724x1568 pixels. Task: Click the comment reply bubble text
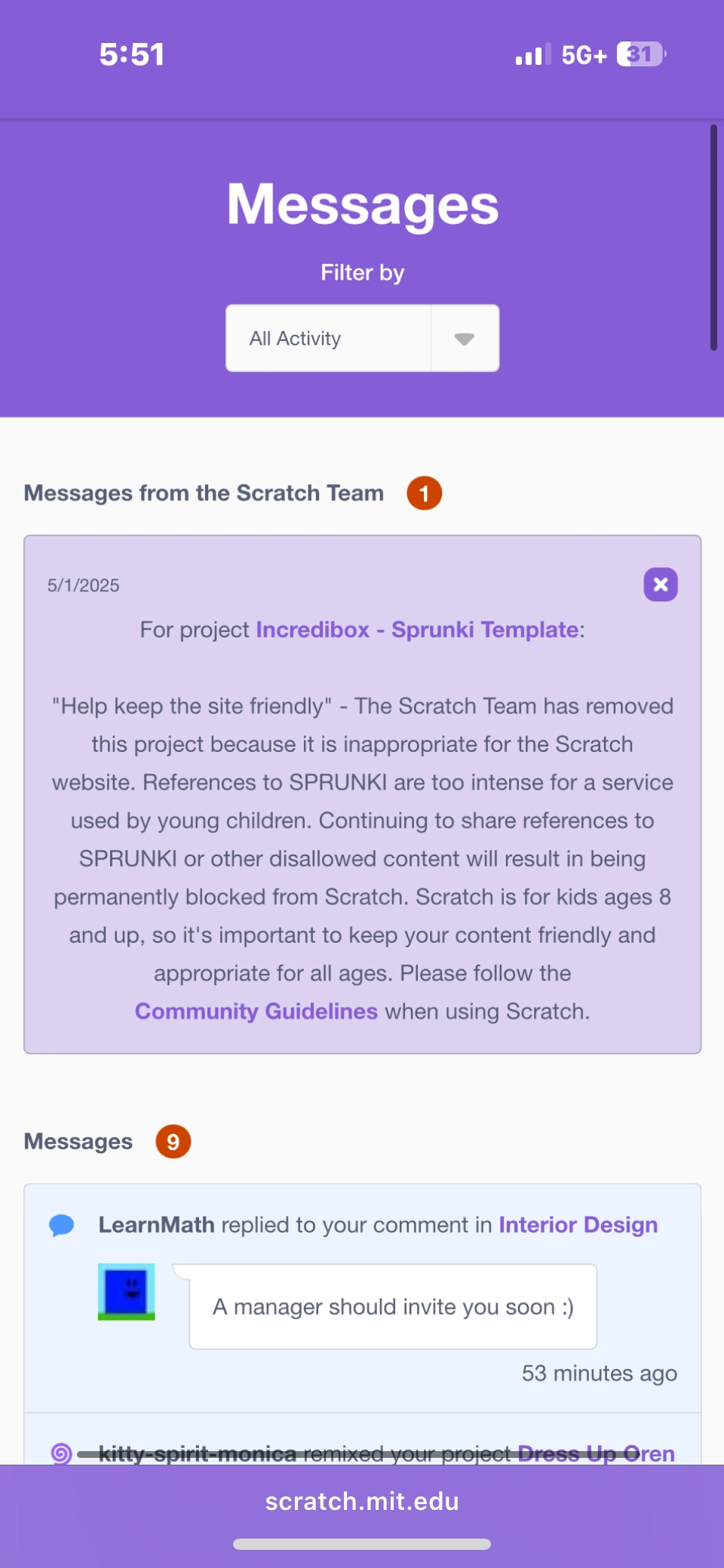point(393,1307)
